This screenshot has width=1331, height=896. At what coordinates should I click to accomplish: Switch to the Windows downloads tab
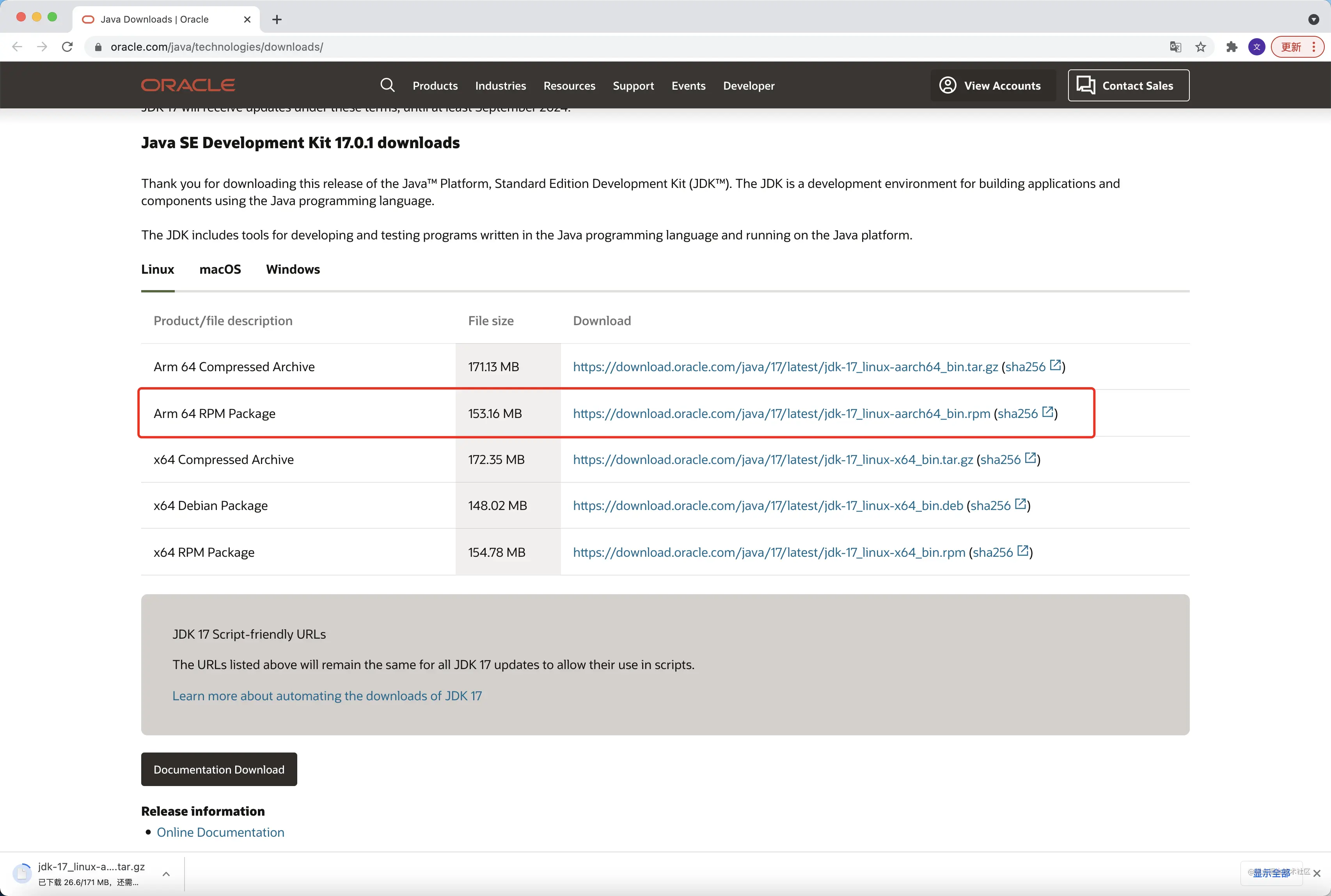coord(293,269)
